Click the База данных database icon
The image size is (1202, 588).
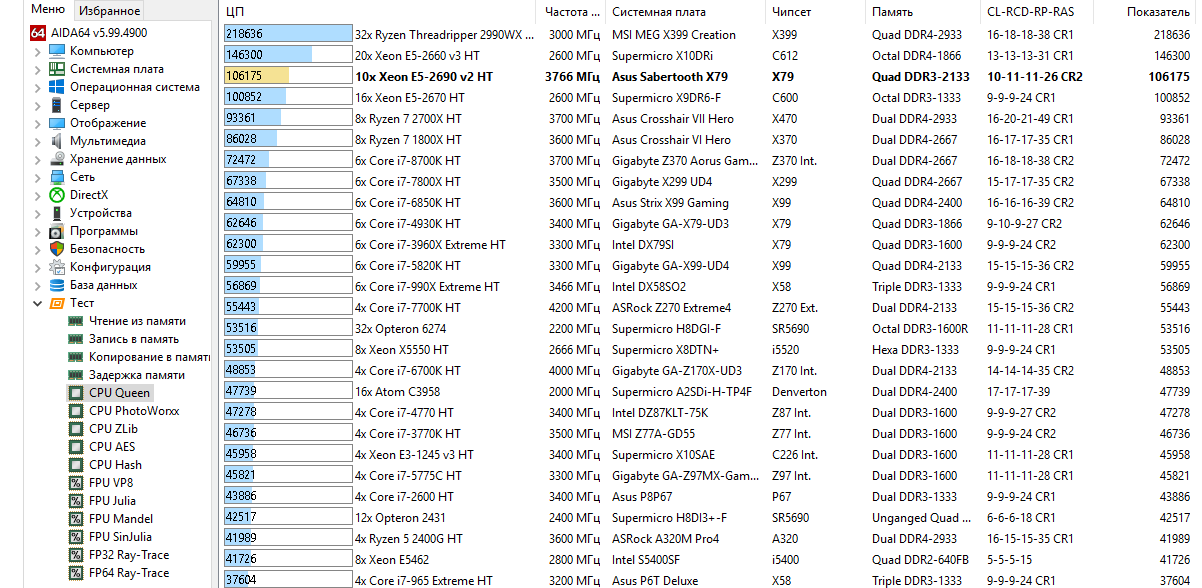(57, 285)
